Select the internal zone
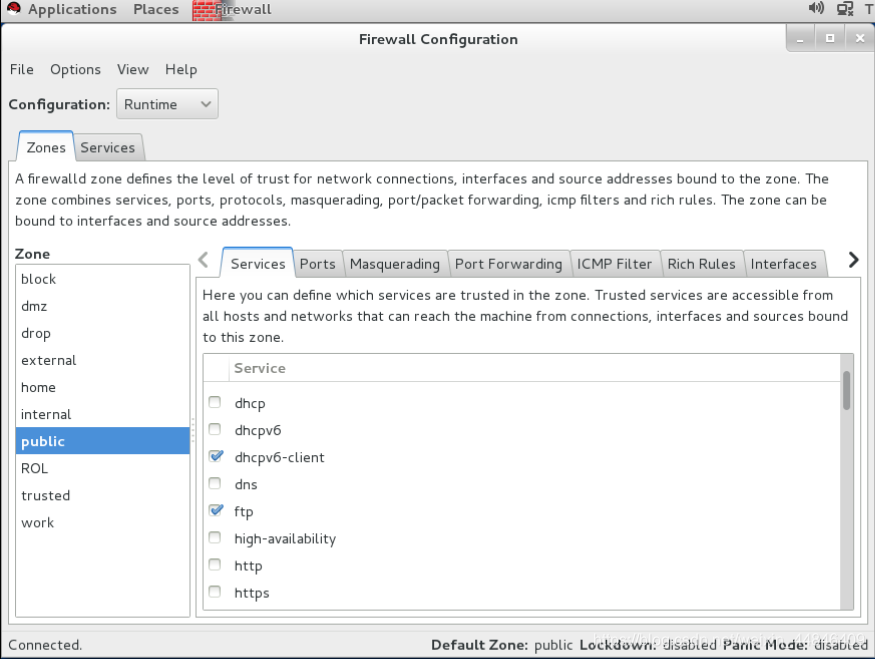875x659 pixels. point(103,414)
